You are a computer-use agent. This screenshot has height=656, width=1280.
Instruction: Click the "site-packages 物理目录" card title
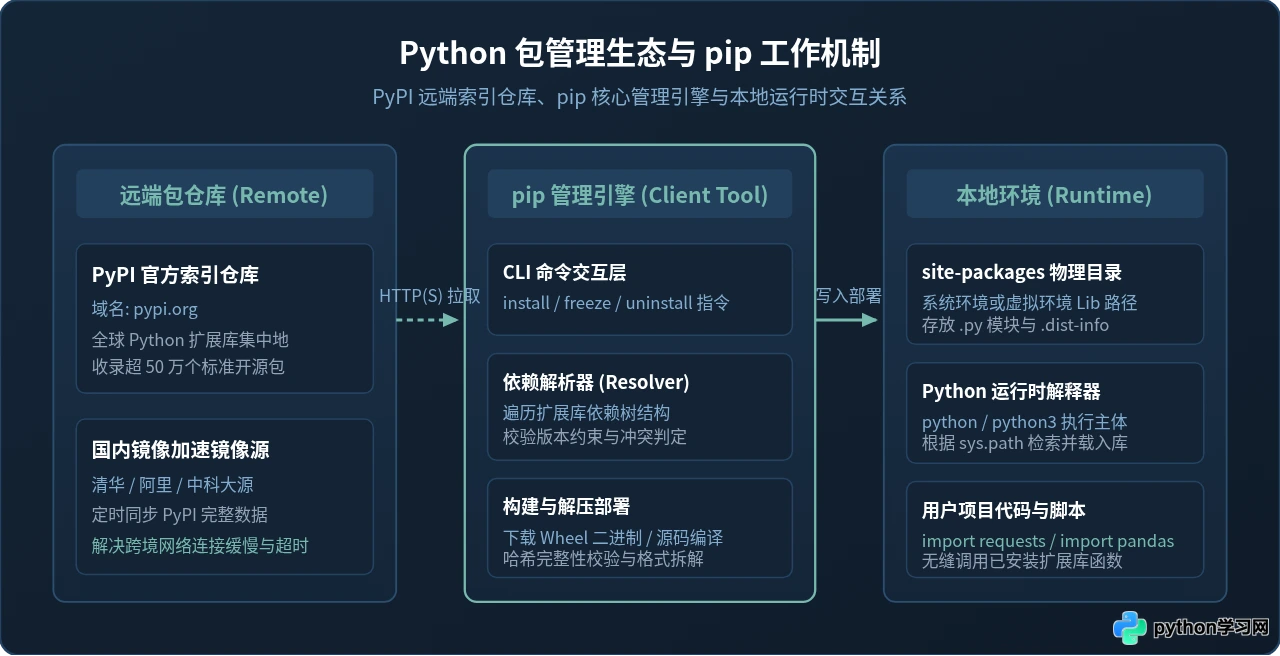click(x=1022, y=273)
